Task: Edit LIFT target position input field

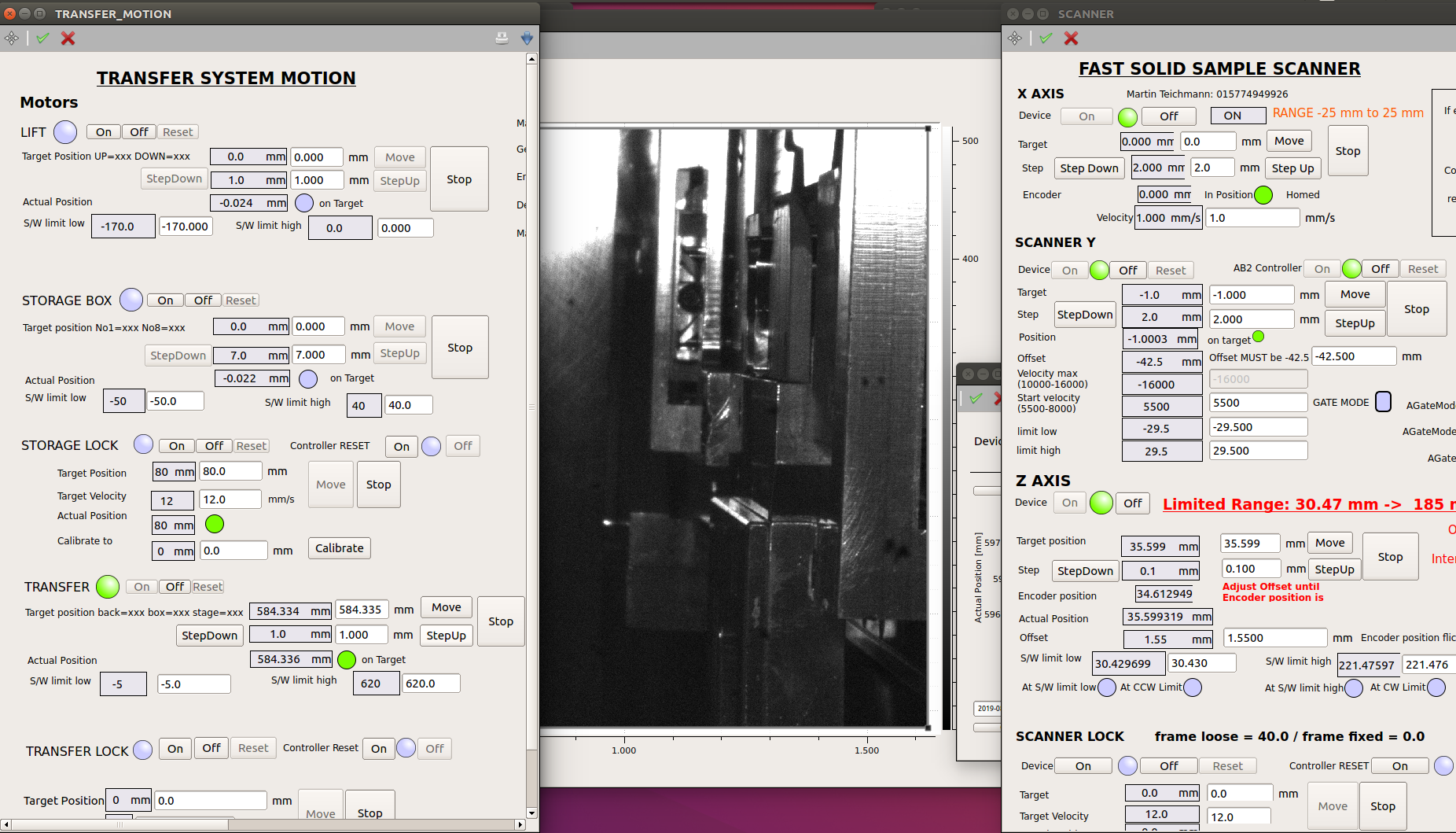Action: [317, 157]
